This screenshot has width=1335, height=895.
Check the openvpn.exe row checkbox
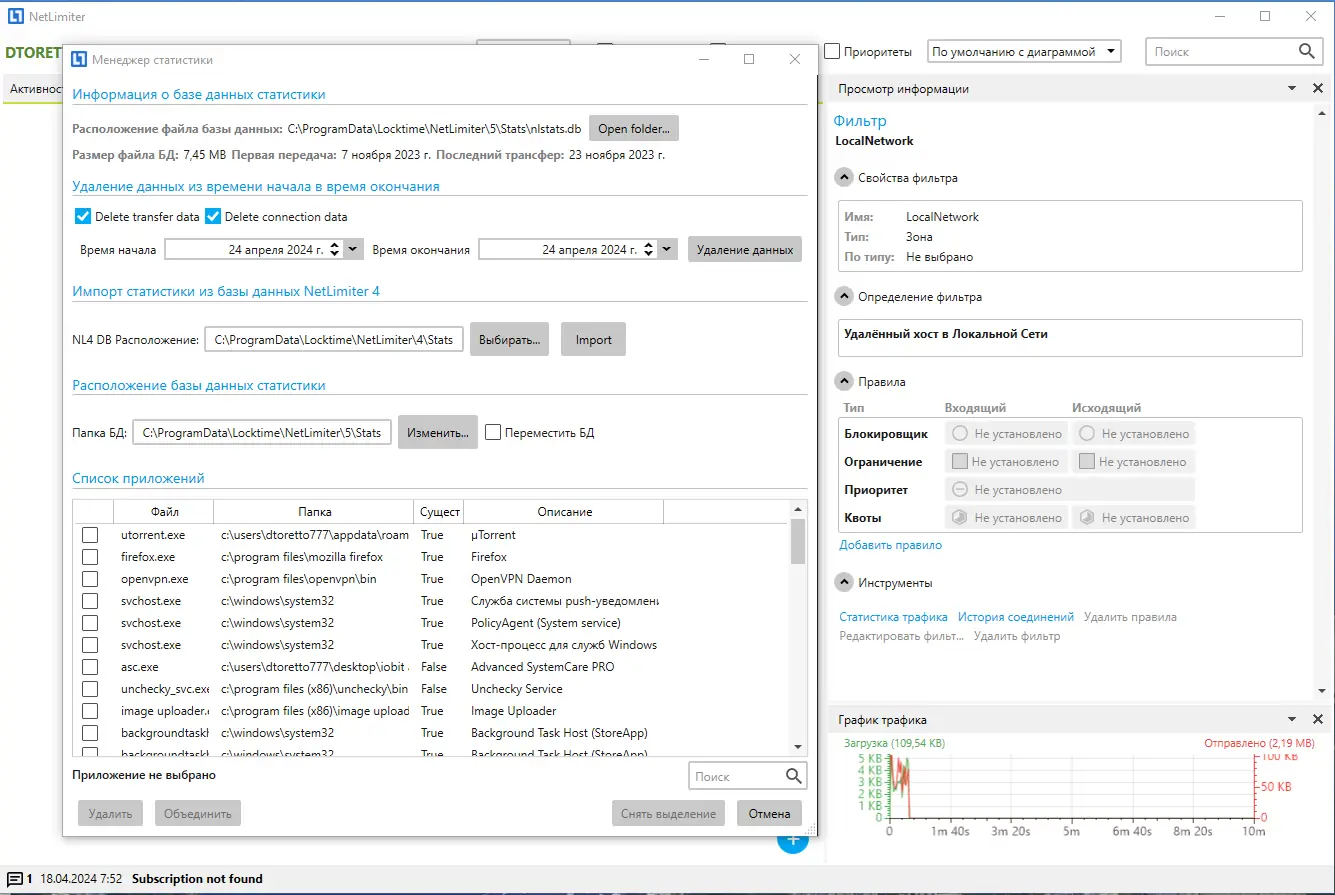pos(90,579)
